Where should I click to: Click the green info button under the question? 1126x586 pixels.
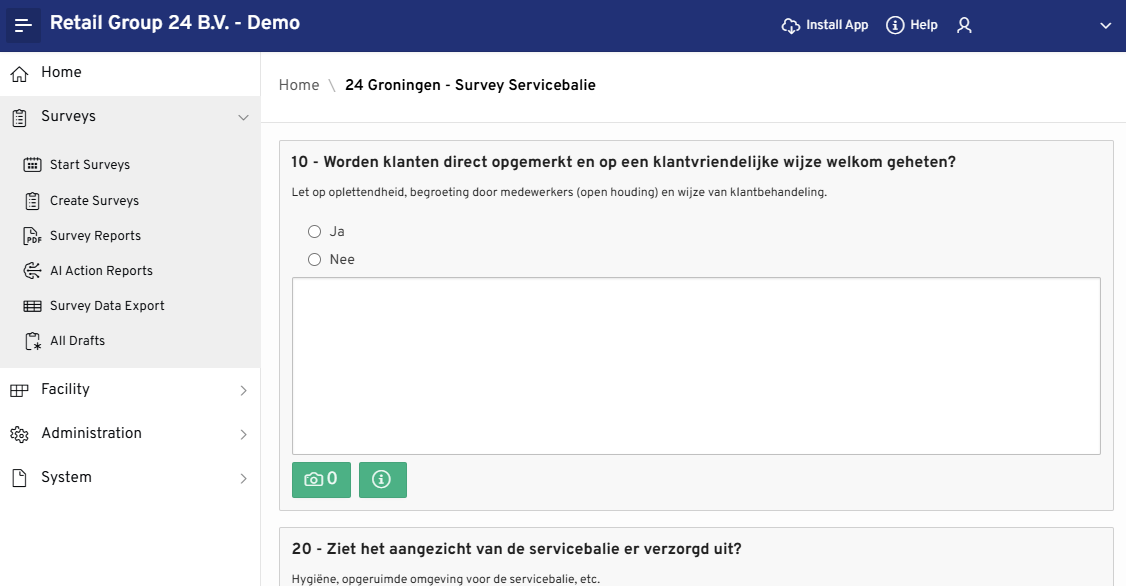point(382,479)
